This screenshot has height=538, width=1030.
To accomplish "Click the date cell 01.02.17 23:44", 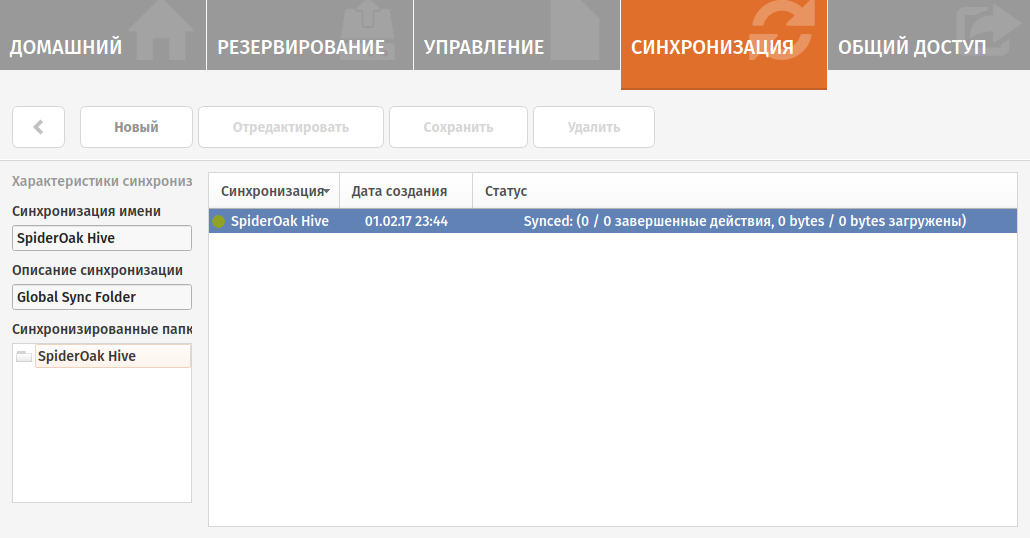I will pos(407,221).
